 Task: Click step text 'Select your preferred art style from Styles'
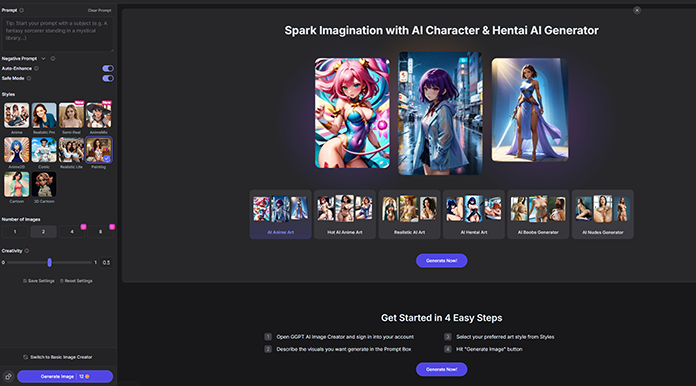(x=505, y=337)
